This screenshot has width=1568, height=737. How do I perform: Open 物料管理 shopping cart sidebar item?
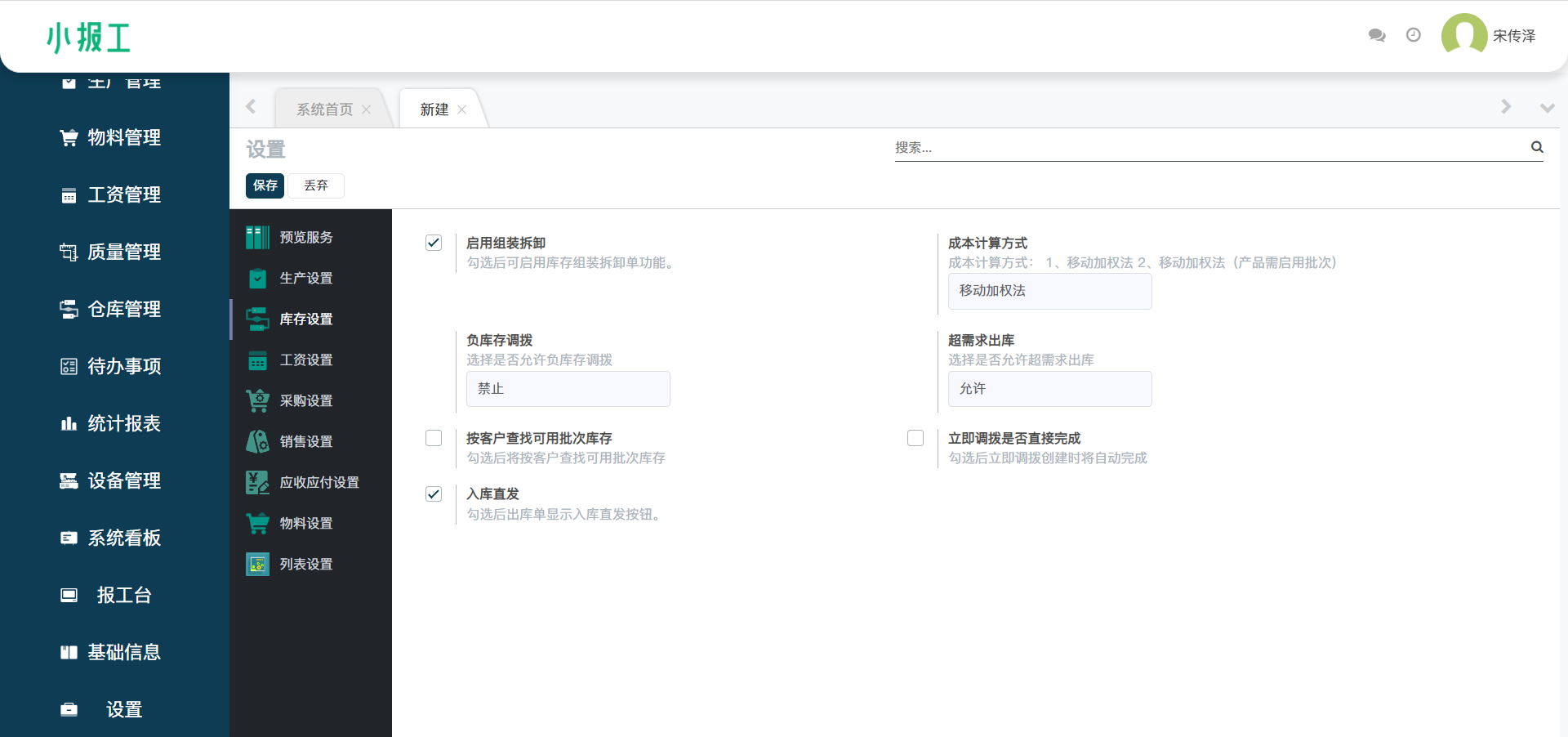pyautogui.click(x=110, y=137)
